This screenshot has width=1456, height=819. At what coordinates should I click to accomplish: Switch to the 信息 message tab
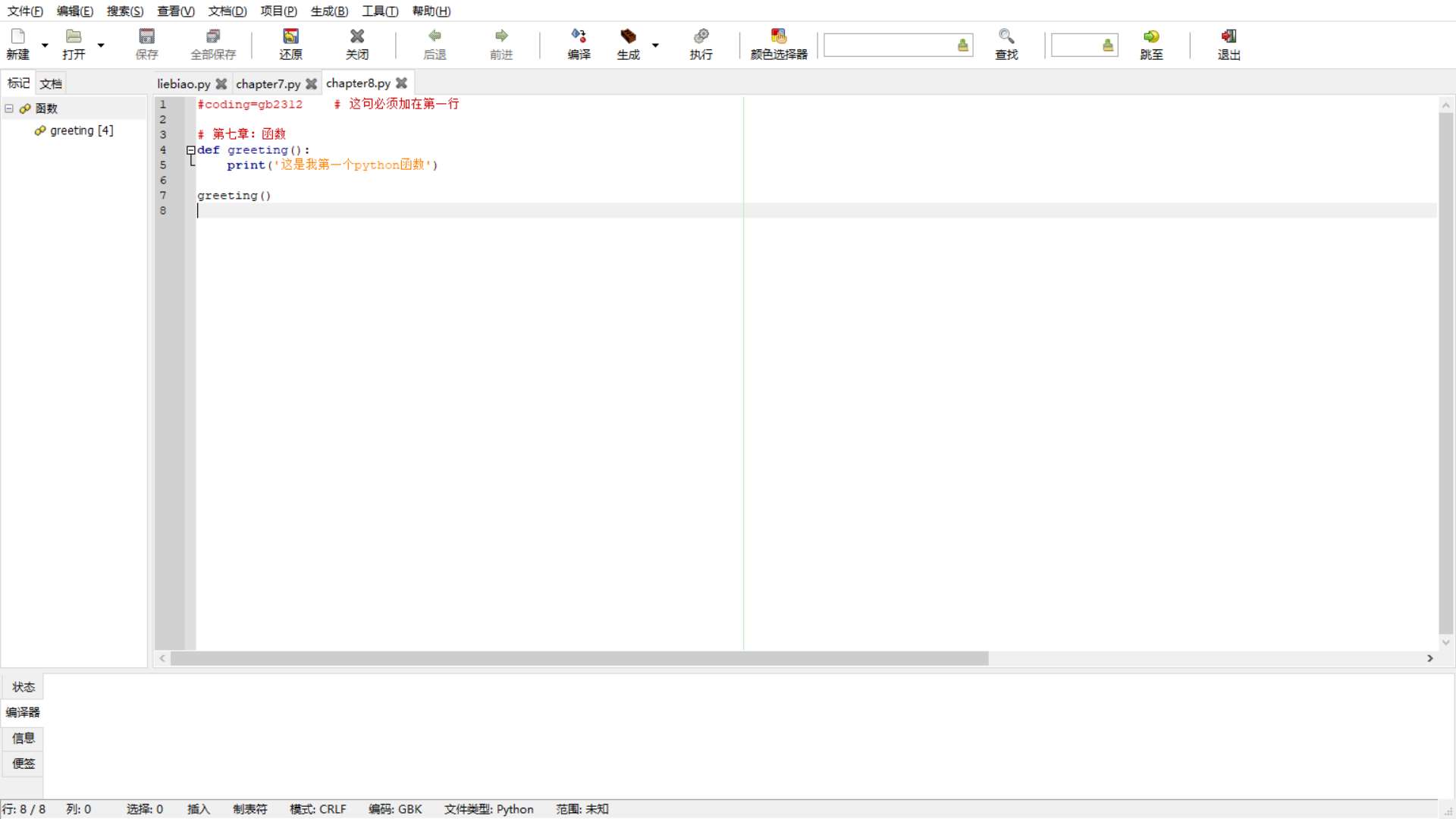[23, 738]
